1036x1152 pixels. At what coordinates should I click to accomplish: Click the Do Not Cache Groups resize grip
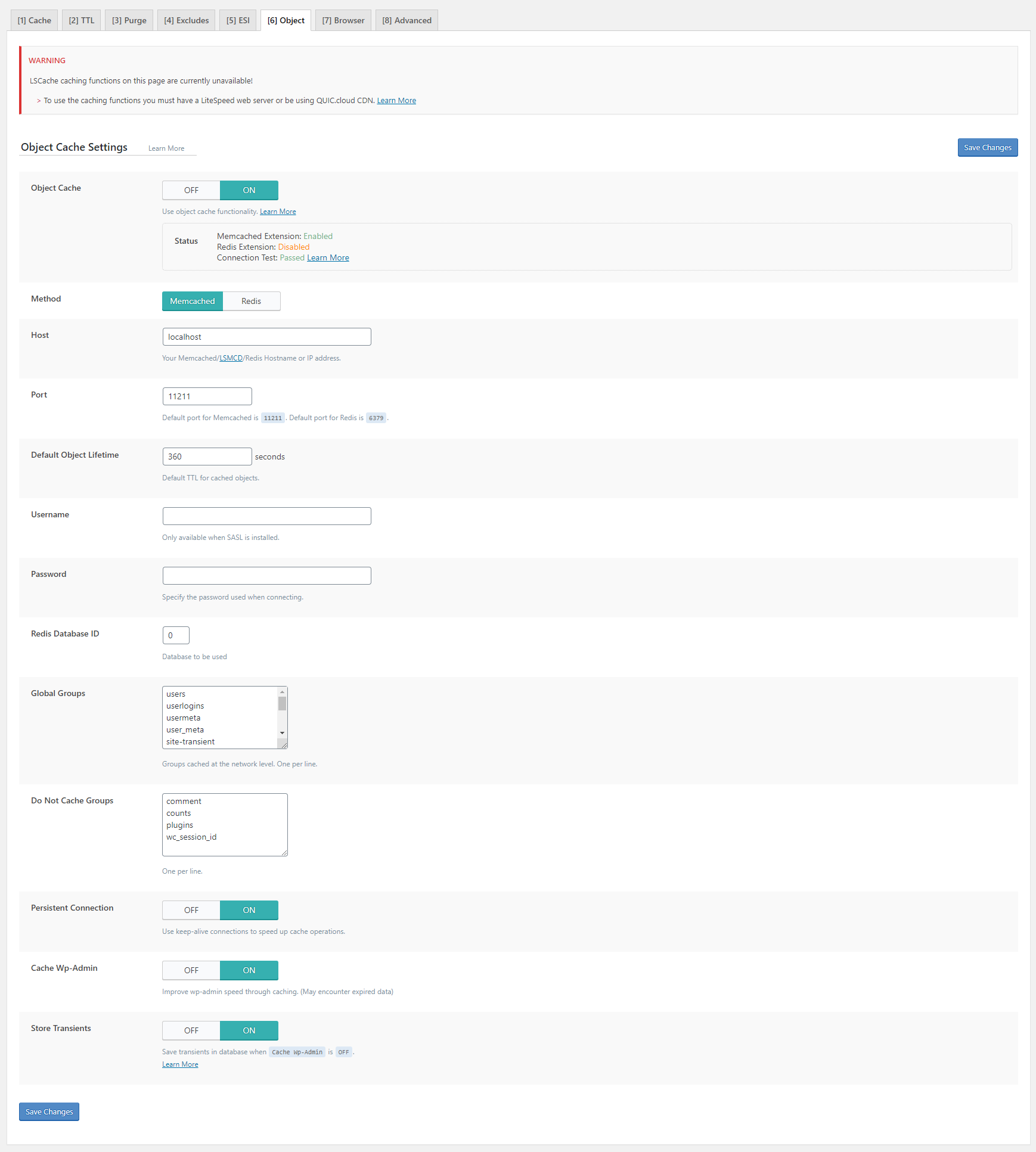click(284, 852)
